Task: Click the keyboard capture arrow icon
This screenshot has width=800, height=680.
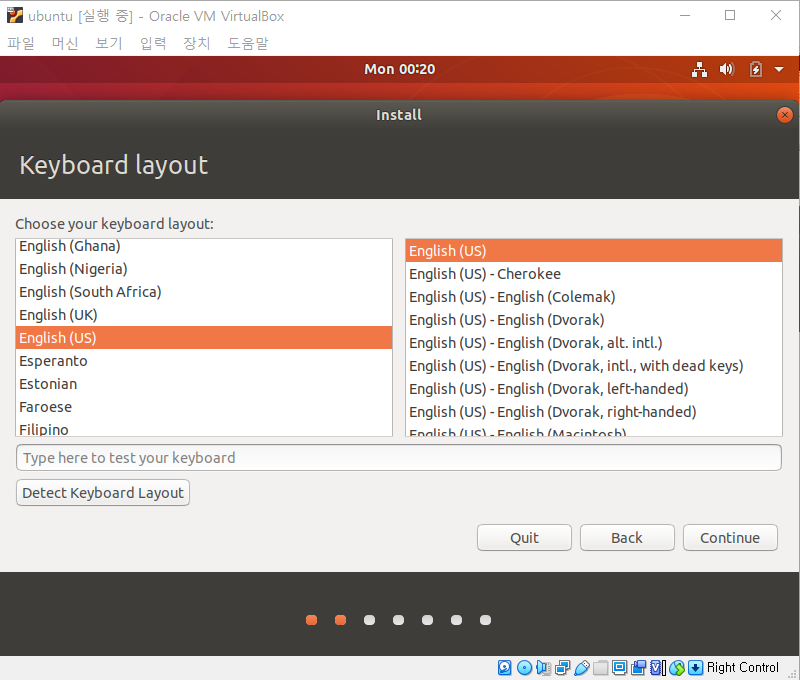Action: (695, 667)
